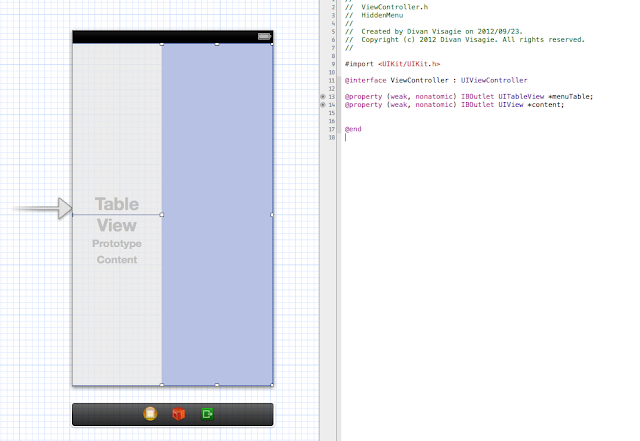640x441 pixels.
Task: Click line number 18 in the gutter
Action: coord(332,138)
